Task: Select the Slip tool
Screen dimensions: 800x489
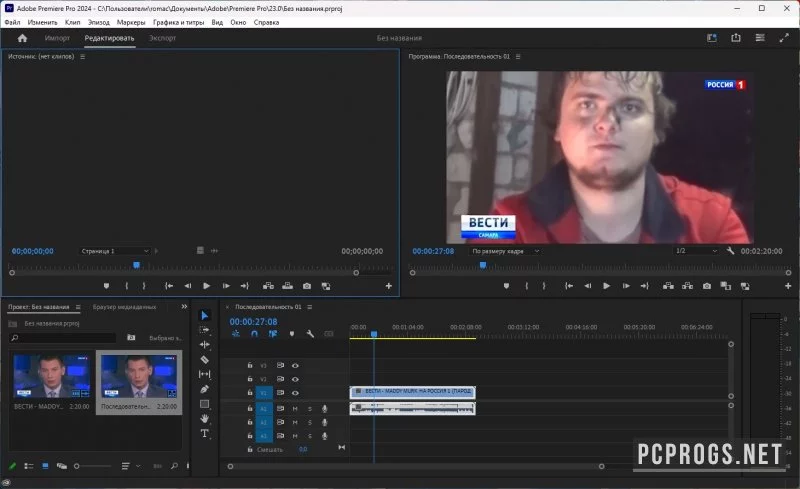Action: click(204, 374)
